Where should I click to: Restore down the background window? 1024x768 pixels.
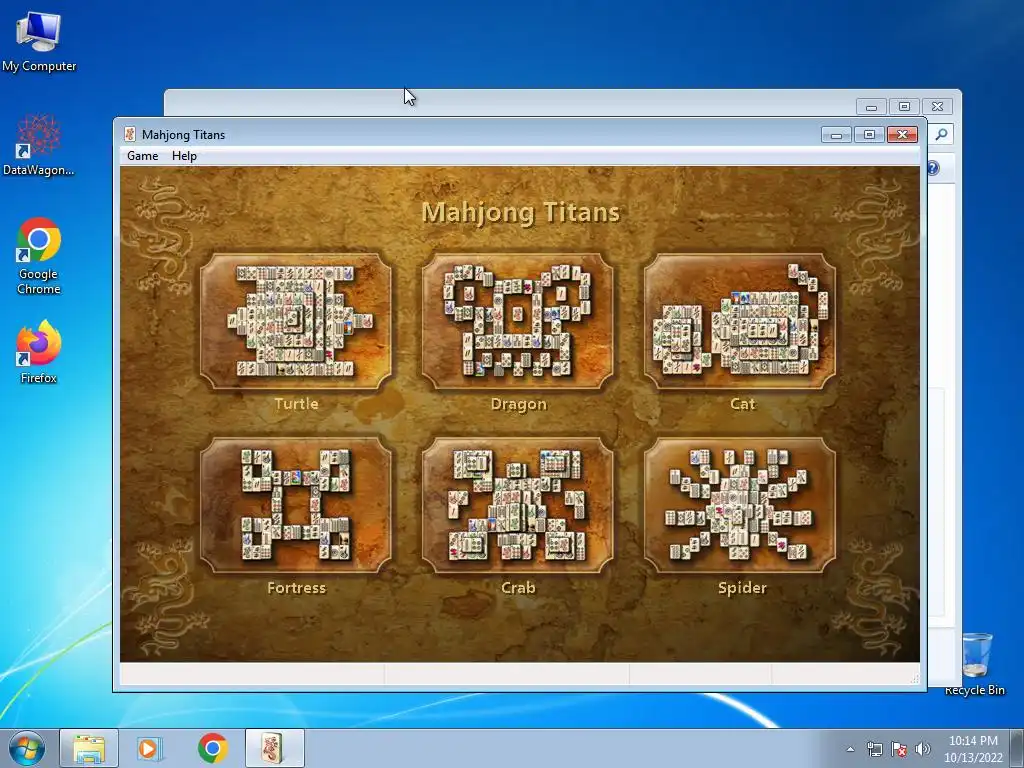coord(904,106)
